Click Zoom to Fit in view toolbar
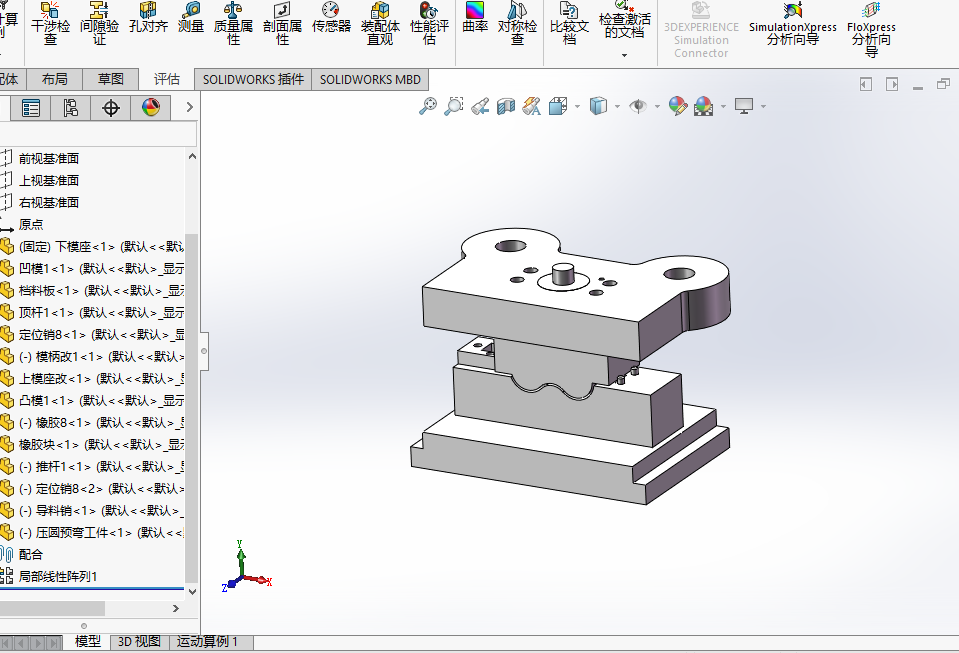 coord(428,106)
